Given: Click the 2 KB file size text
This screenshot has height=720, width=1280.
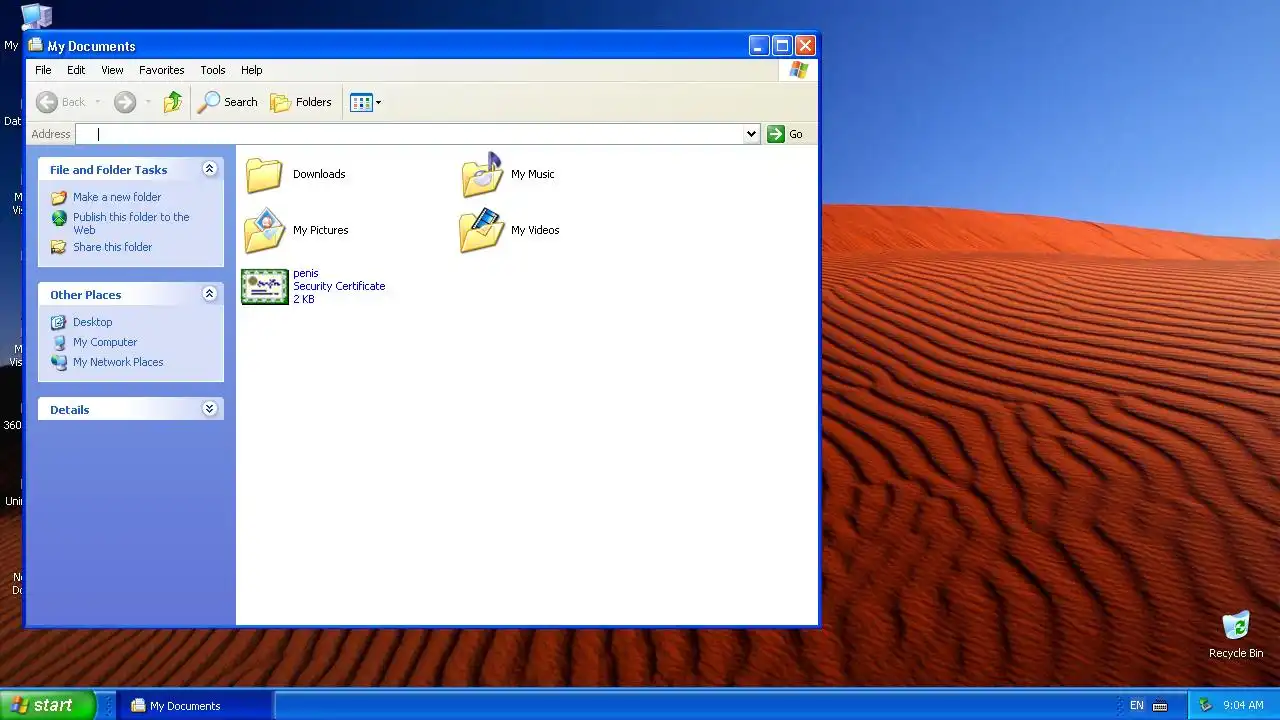Looking at the screenshot, I should tap(304, 299).
